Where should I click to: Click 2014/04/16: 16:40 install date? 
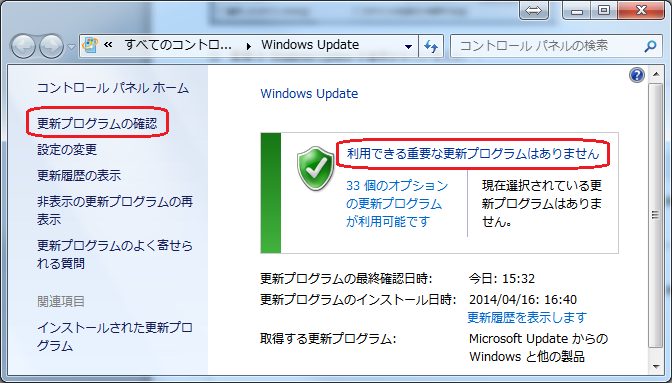click(523, 299)
